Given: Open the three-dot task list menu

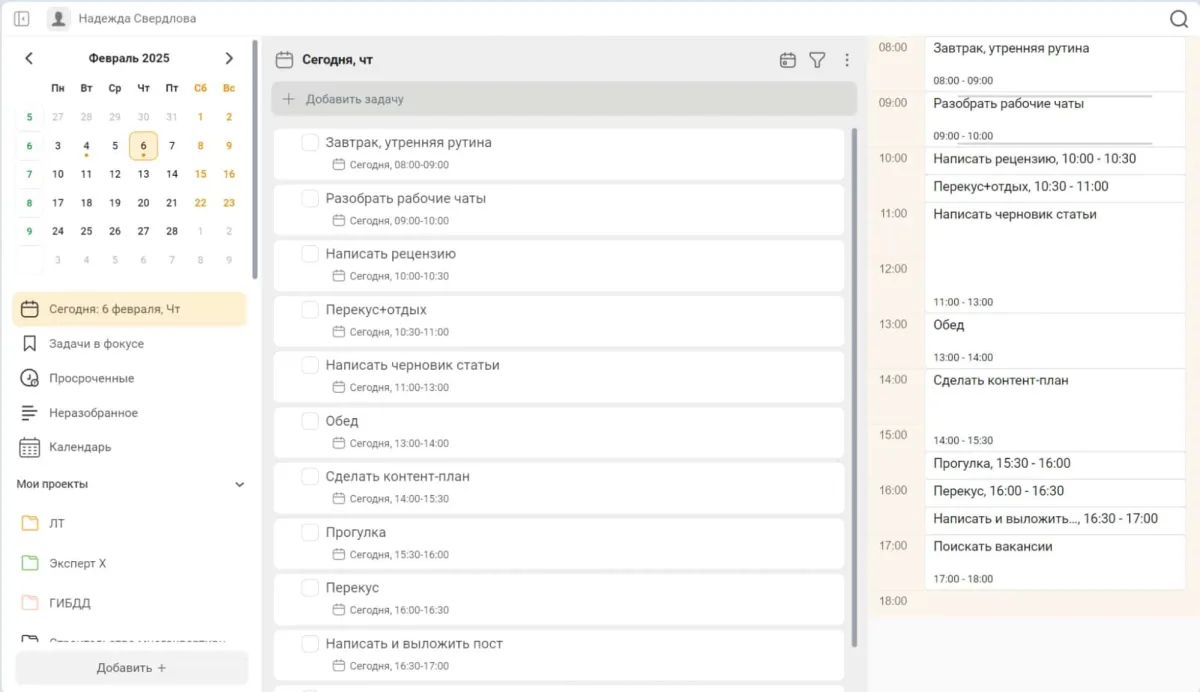Looking at the screenshot, I should click(x=847, y=60).
